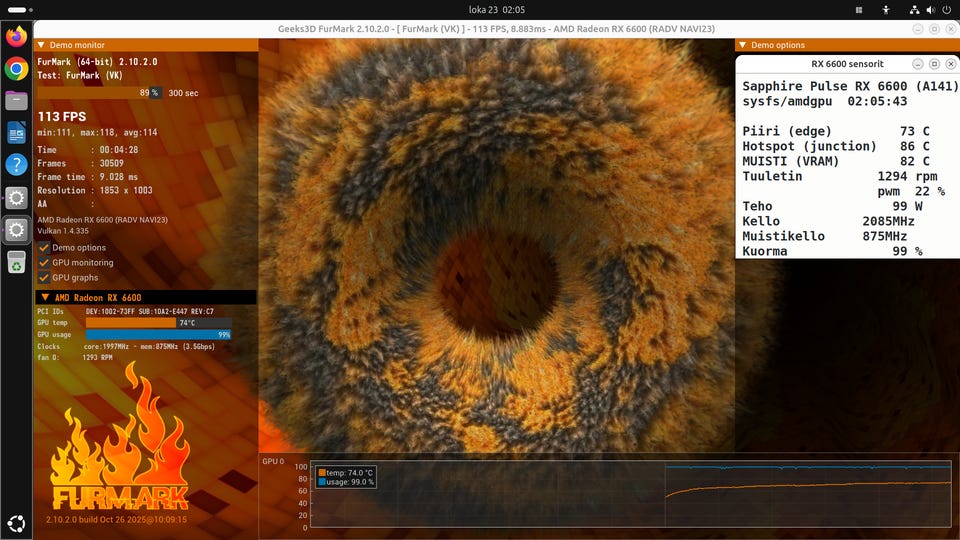Click the FurMark window title bar text
960x540 pixels.
[x=497, y=29]
